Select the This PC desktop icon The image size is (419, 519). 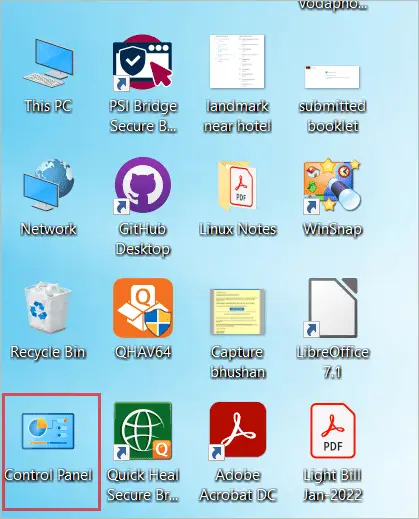tap(48, 64)
